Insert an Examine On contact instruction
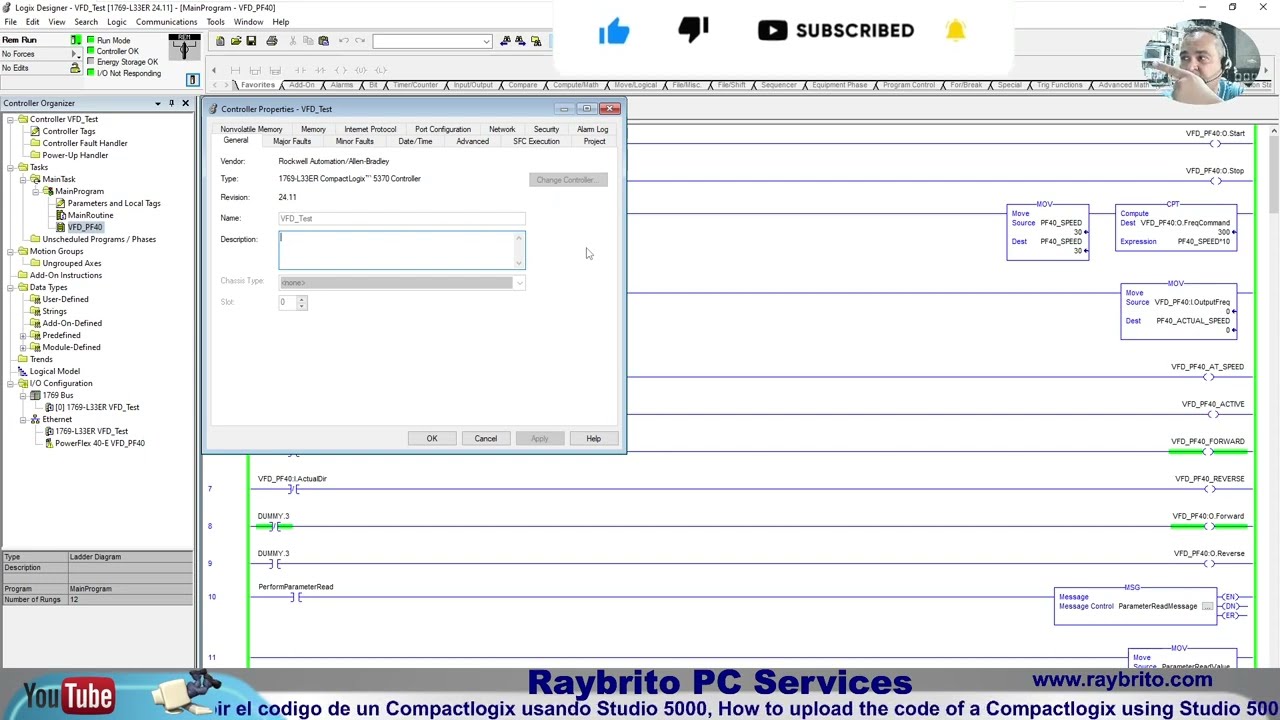The height and width of the screenshot is (720, 1280). click(x=299, y=70)
